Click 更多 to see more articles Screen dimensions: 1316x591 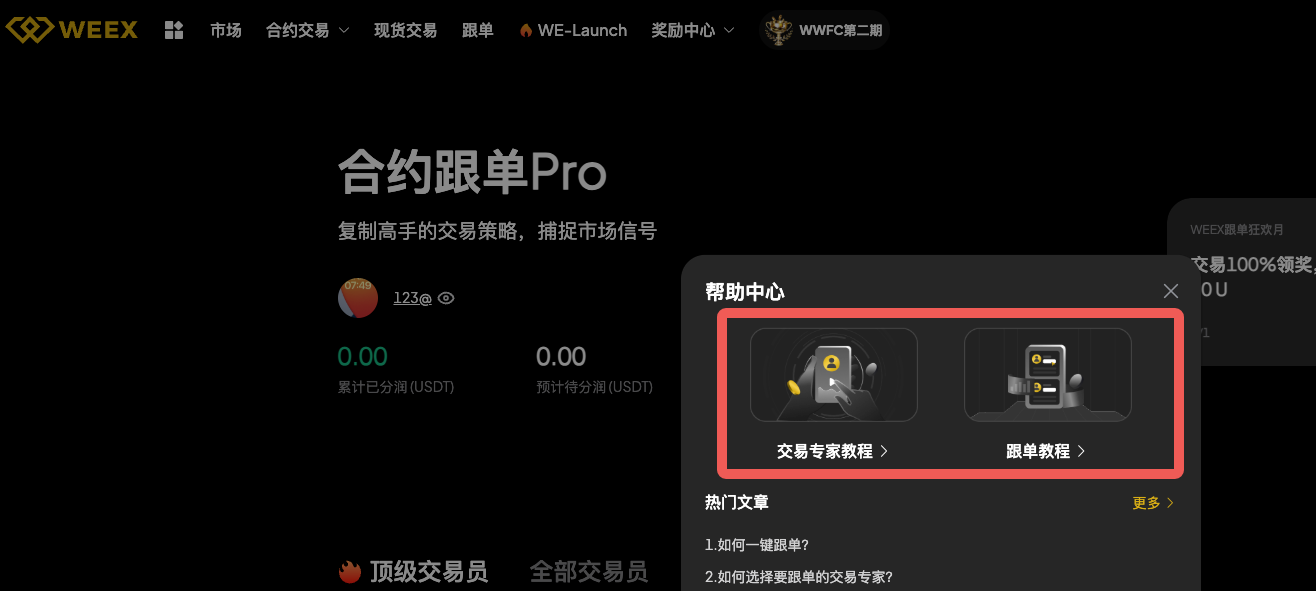coord(1153,503)
